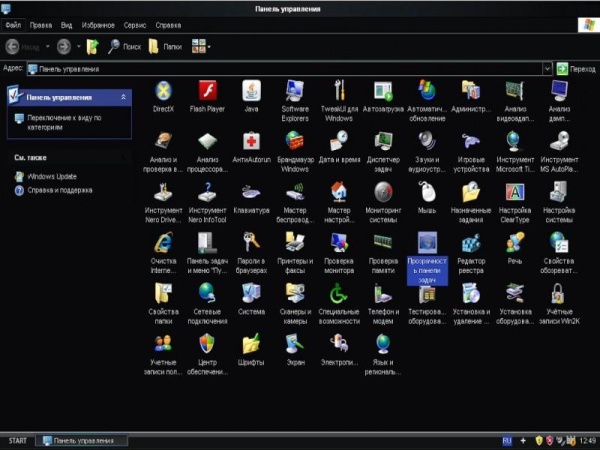Image resolution: width=600 pixels, height=450 pixels.
Task: Expand the address bar dropdown arrow
Action: (x=548, y=68)
